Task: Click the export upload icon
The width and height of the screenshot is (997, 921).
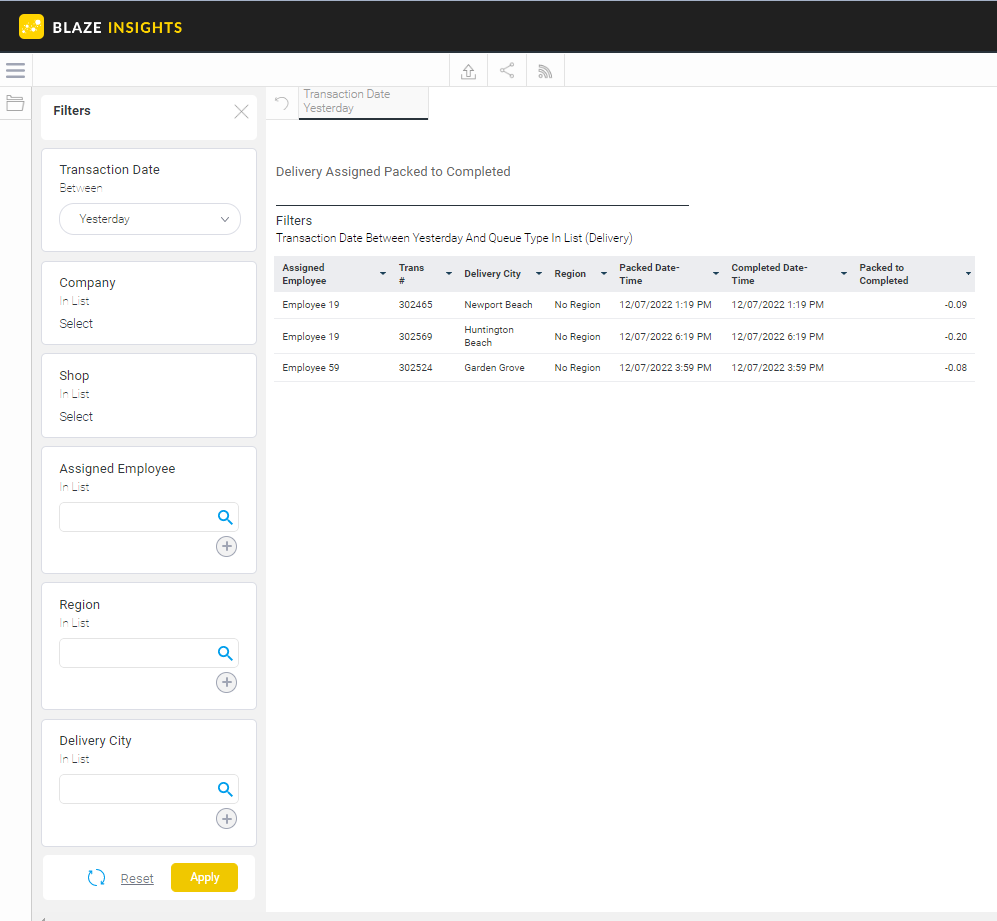Action: pyautogui.click(x=469, y=71)
